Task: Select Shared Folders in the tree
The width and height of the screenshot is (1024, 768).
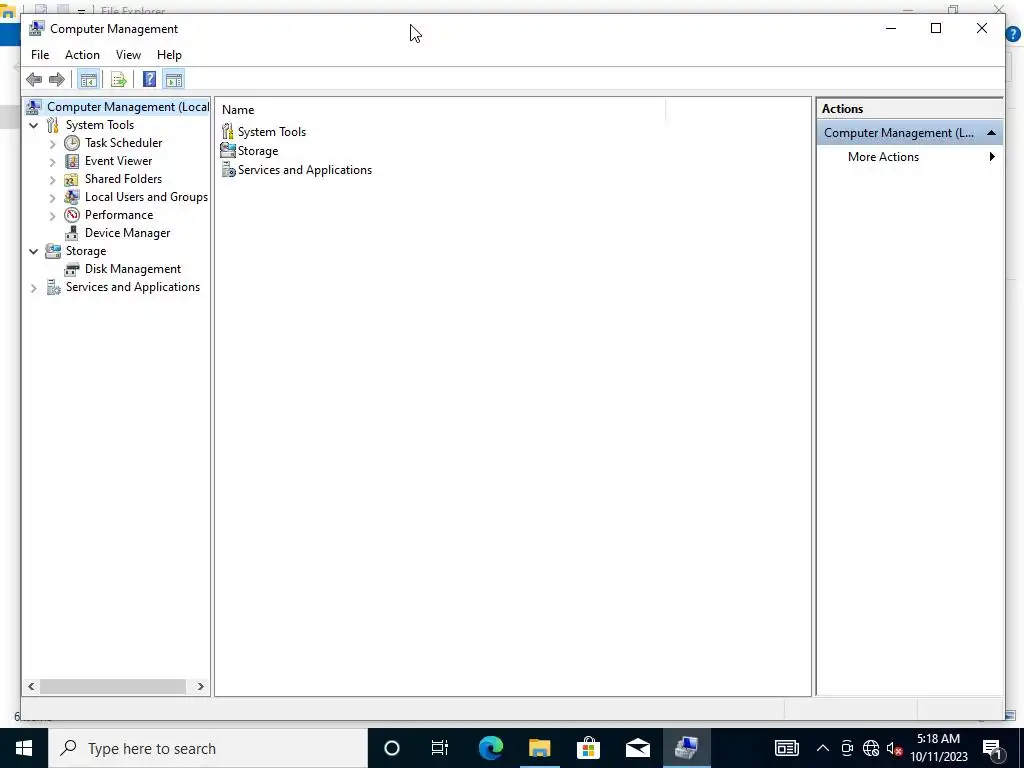Action: [123, 179]
